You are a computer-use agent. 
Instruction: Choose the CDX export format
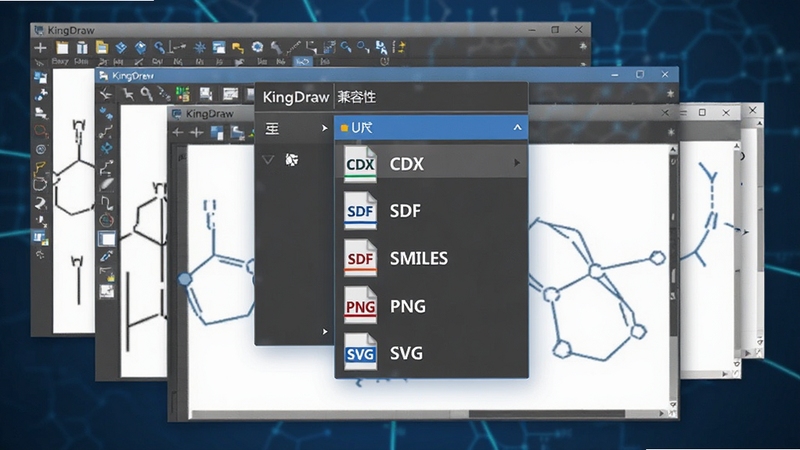(431, 164)
